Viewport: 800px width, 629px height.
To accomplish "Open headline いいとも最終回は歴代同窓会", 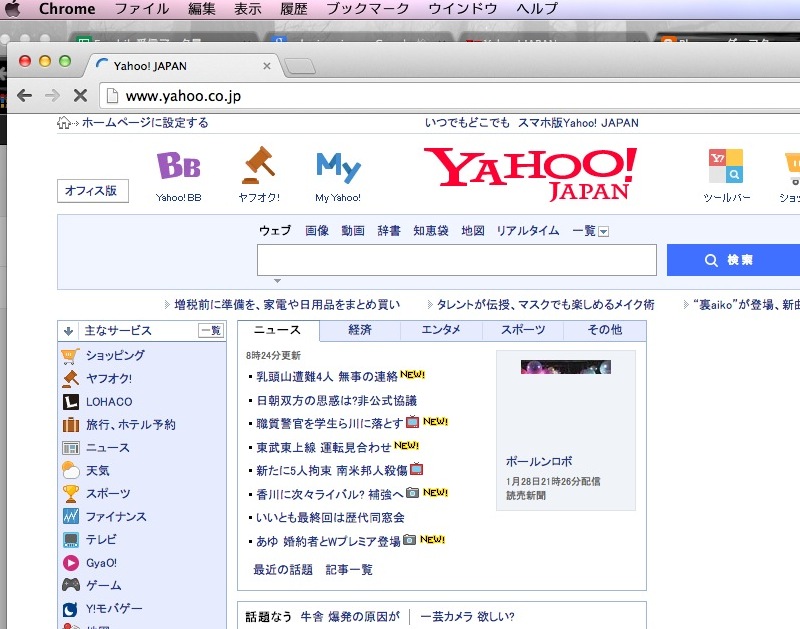I will (x=330, y=518).
